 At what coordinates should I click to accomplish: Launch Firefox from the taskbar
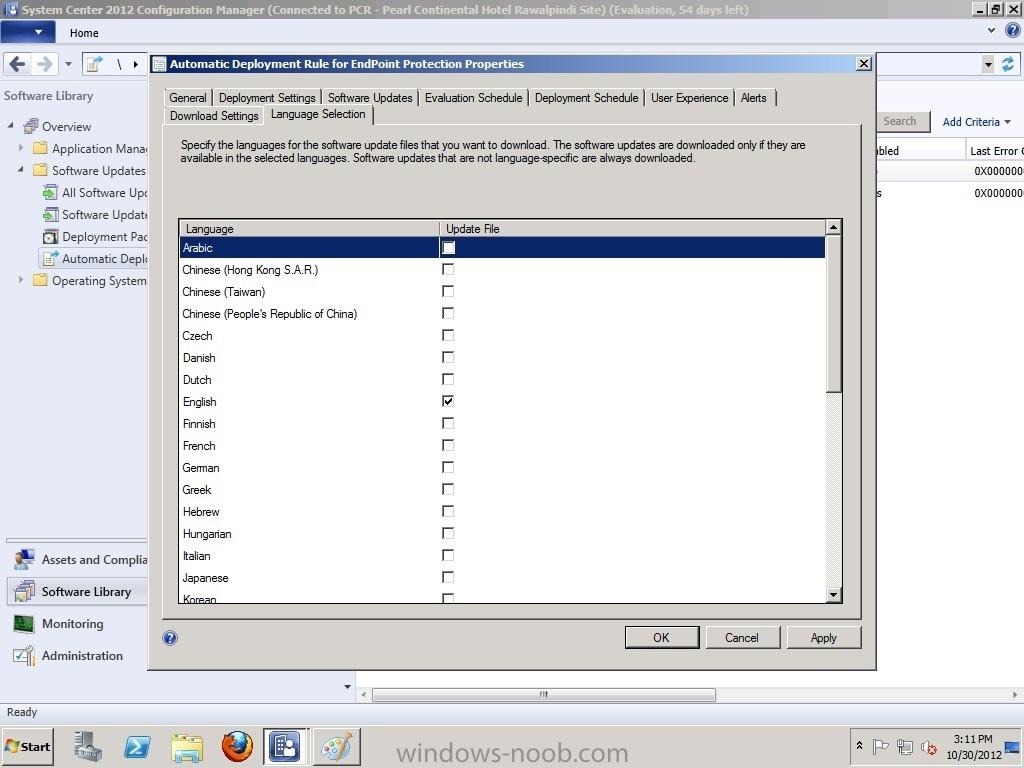237,746
